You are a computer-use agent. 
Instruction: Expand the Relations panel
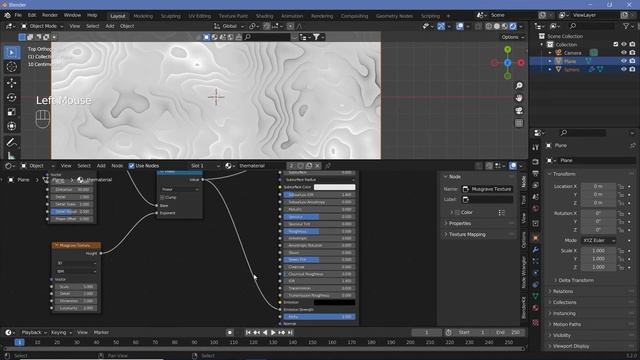tap(563, 291)
